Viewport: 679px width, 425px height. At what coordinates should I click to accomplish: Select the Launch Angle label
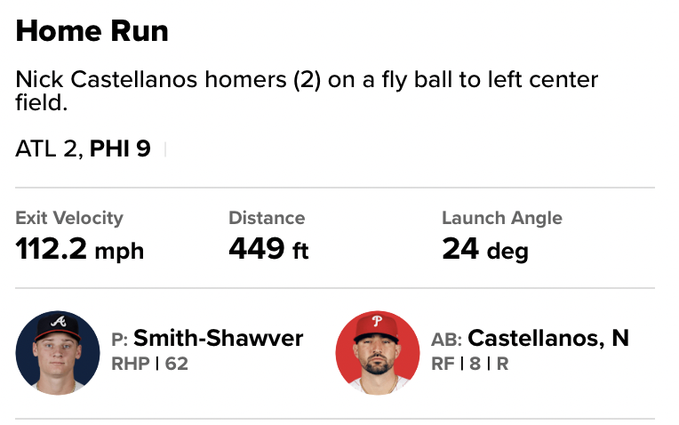502,217
